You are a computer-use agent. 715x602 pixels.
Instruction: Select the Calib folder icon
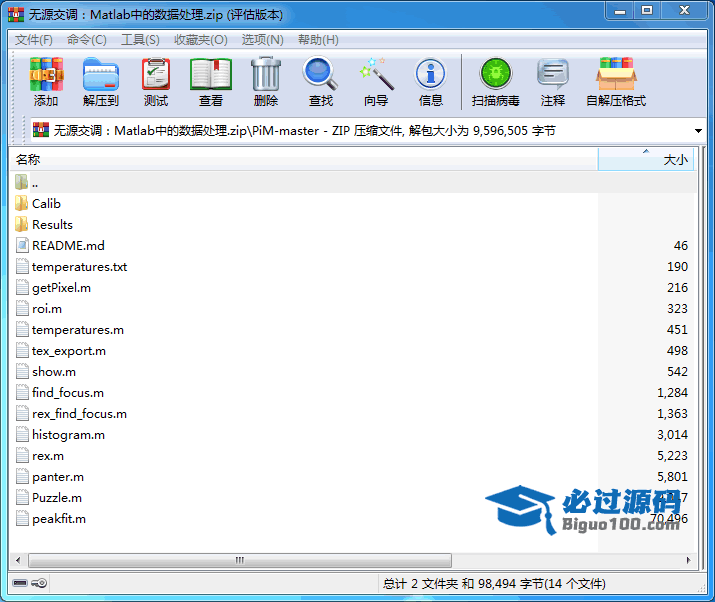[x=21, y=203]
